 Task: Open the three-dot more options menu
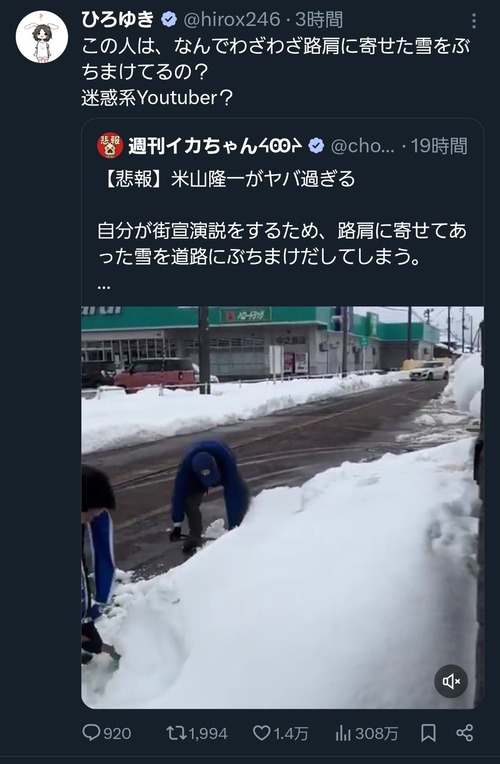[474, 21]
